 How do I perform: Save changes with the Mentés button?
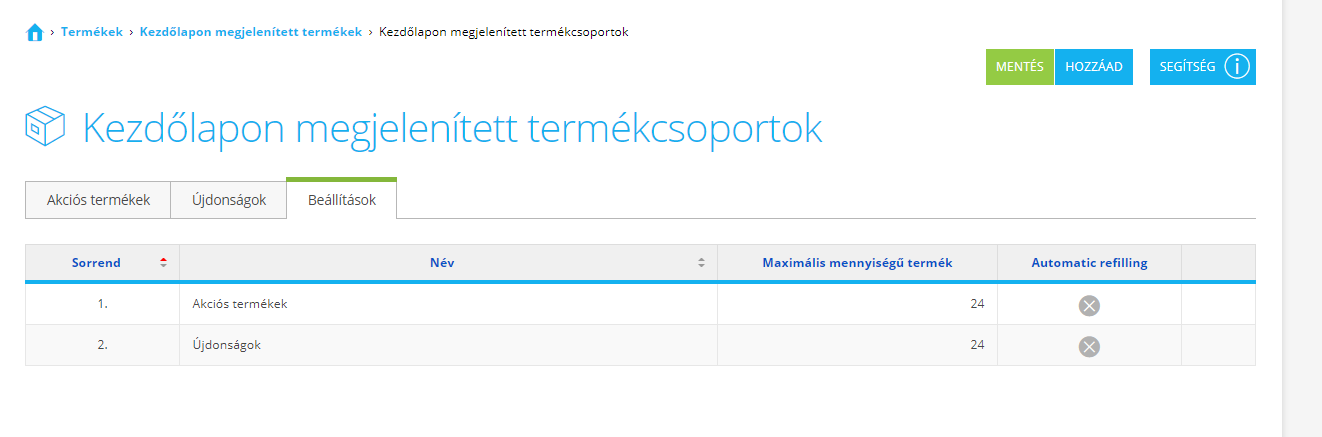pyautogui.click(x=1020, y=67)
